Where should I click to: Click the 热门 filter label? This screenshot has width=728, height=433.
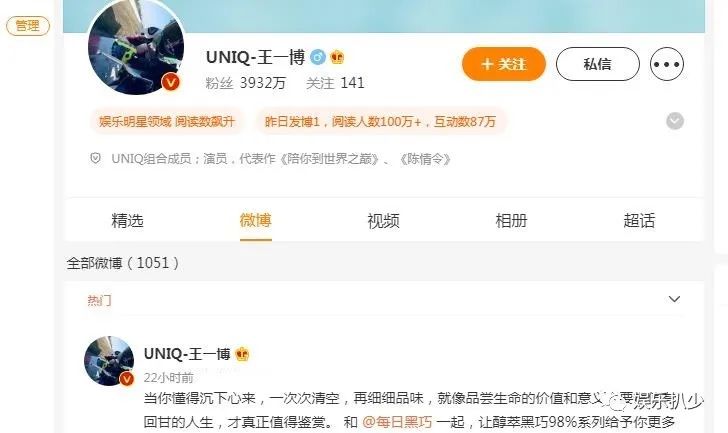point(99,300)
